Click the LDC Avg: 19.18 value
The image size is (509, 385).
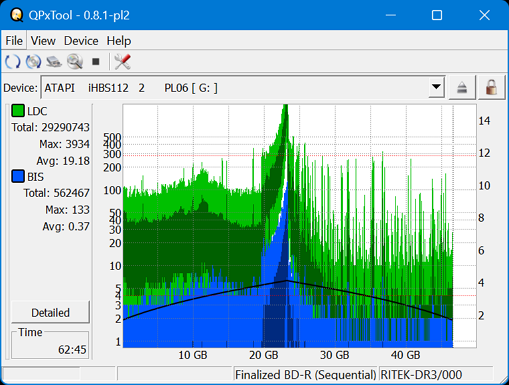[63, 161]
